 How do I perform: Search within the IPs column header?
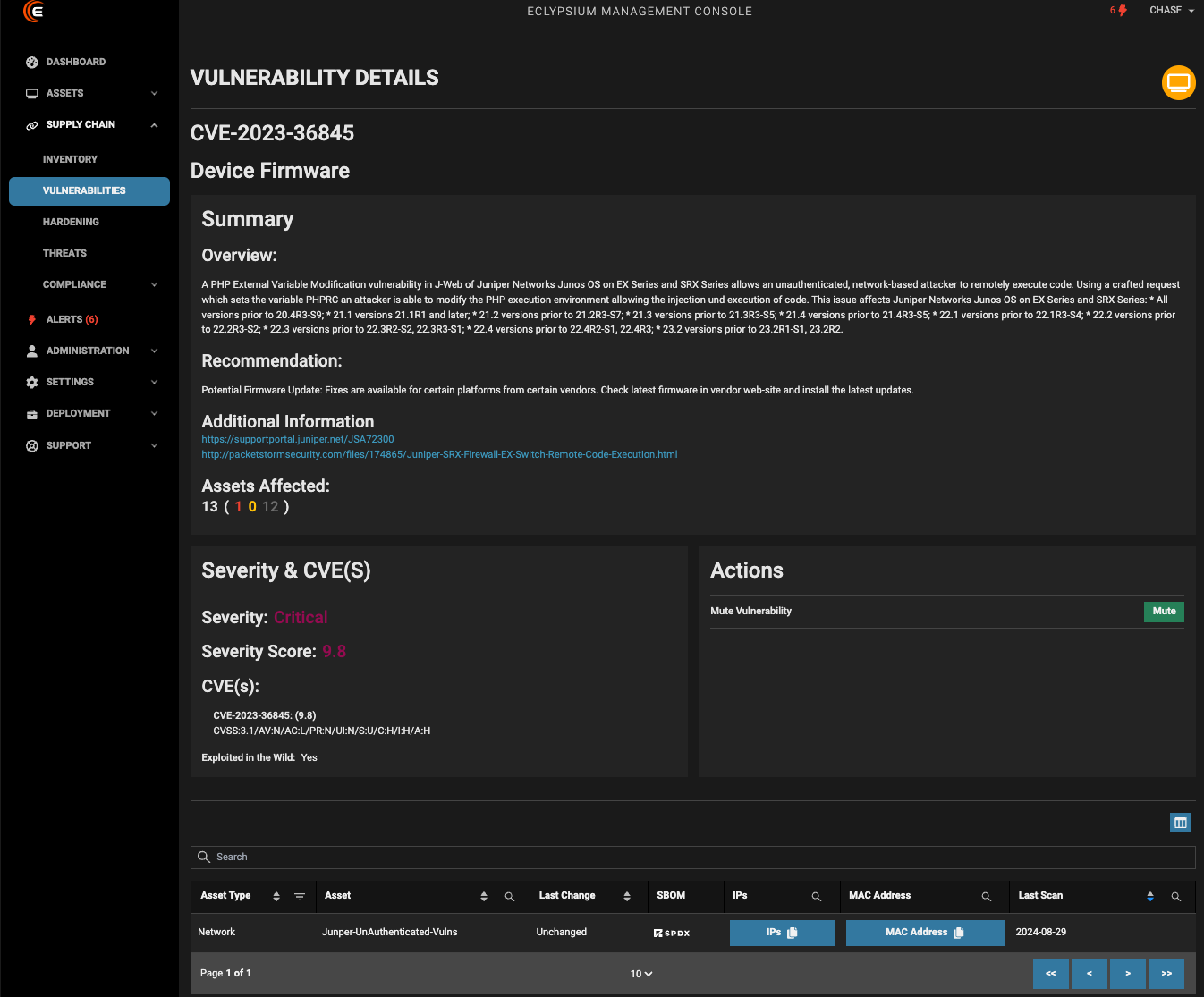tap(817, 896)
